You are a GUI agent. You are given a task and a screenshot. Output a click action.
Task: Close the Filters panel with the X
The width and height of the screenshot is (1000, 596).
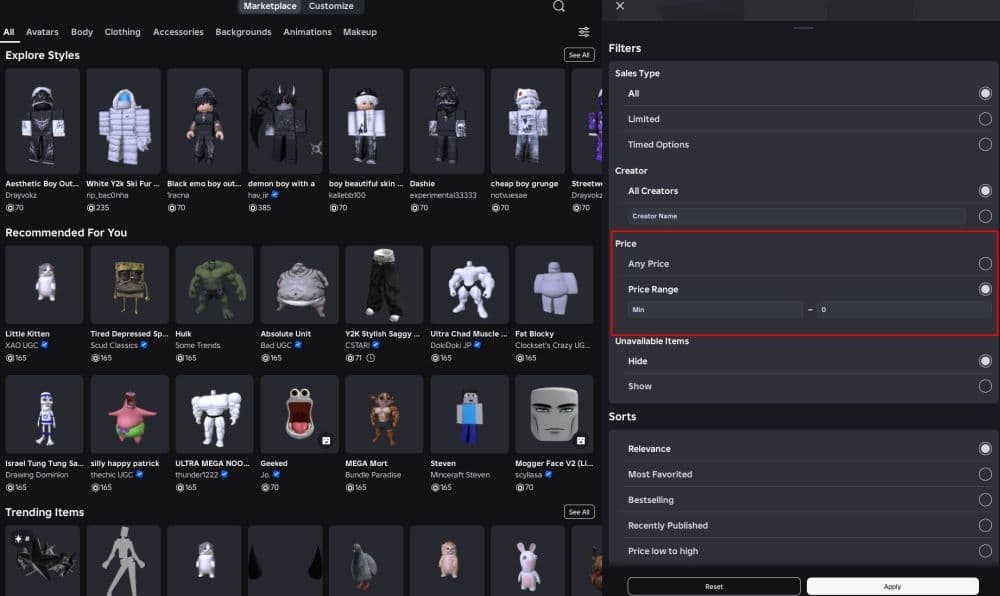[620, 6]
